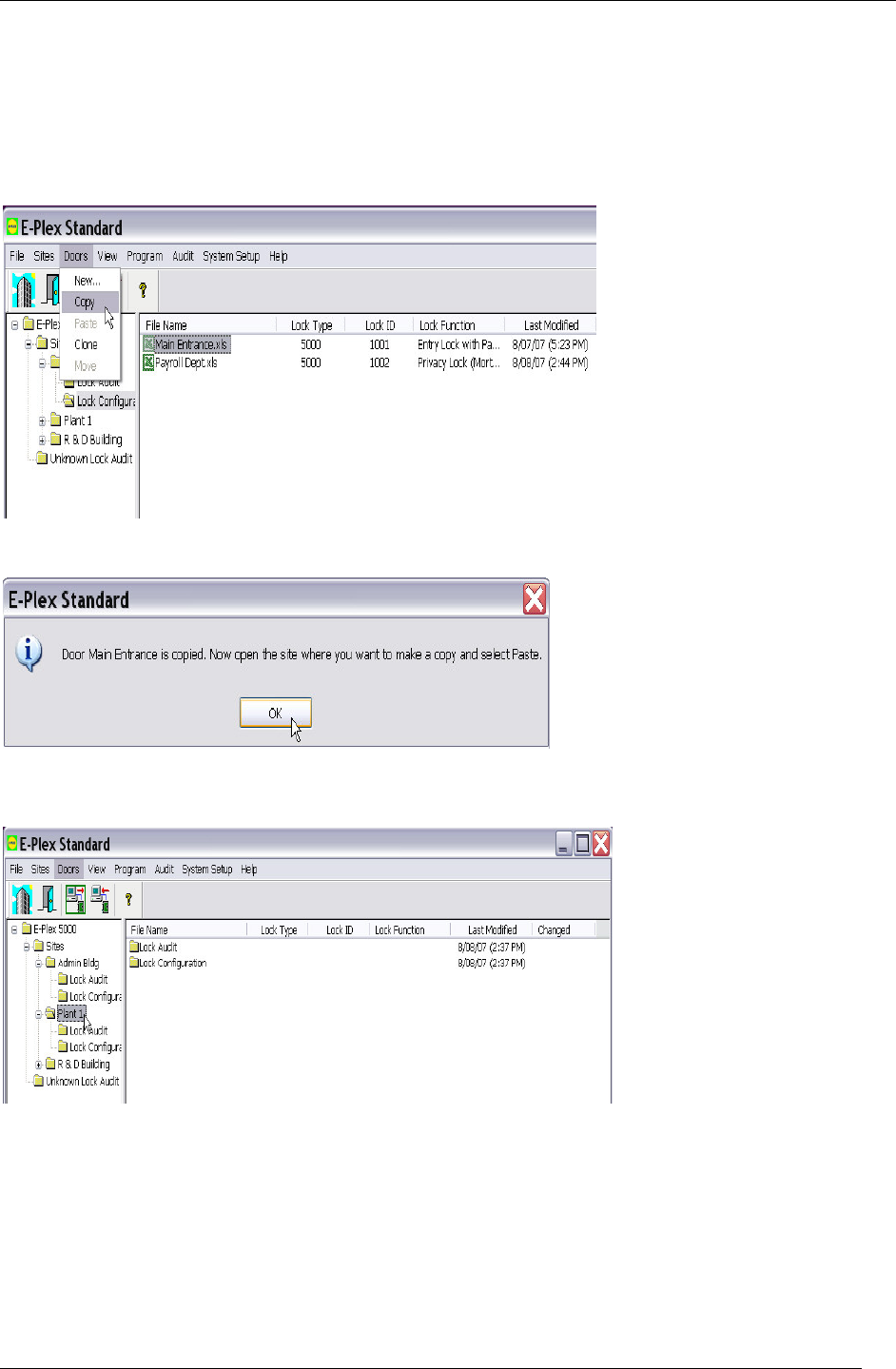The width and height of the screenshot is (896, 1369).
Task: Click Lock ID cell 1001
Action: 380,344
